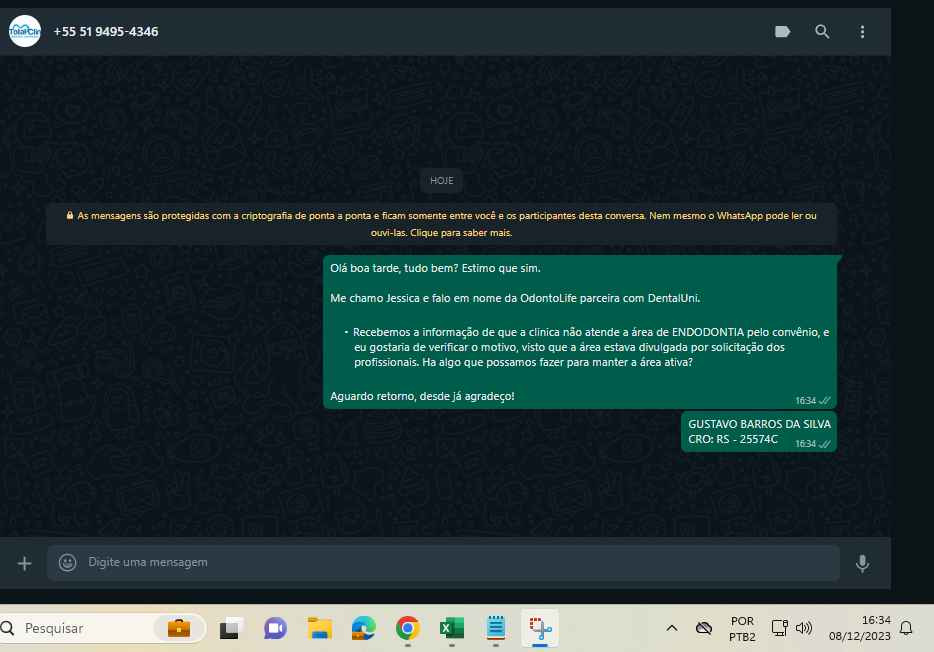The image size is (934, 652).
Task: Change the POR PTB2 input language
Action: pos(742,629)
